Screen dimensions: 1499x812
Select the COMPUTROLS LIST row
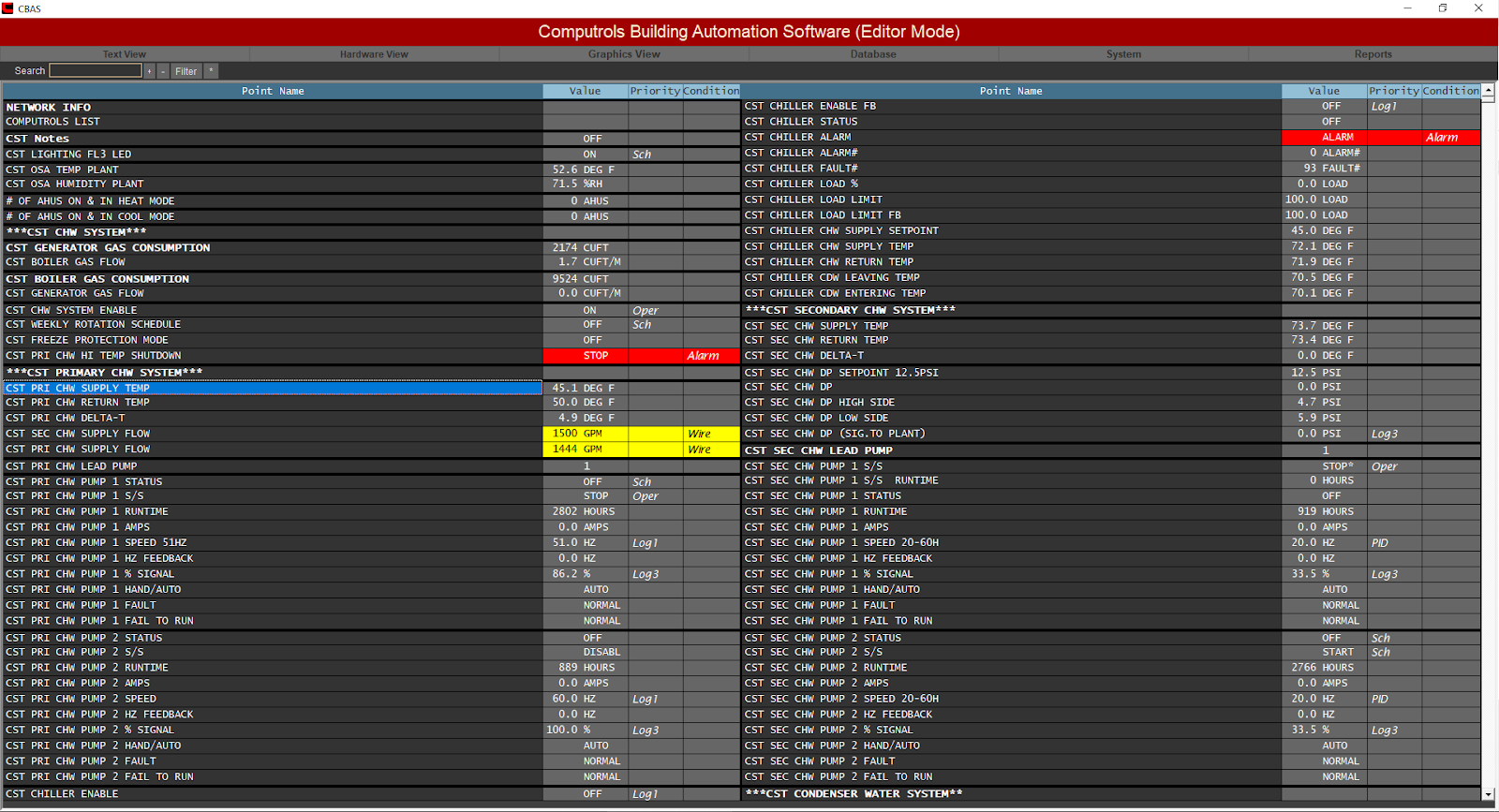tap(273, 122)
